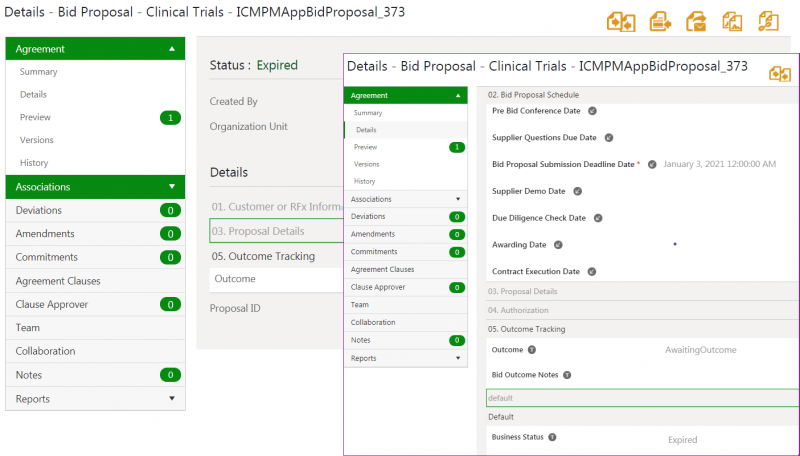The width and height of the screenshot is (800, 456).
Task: Expand the Reports menu in left sidebar
Action: click(172, 398)
